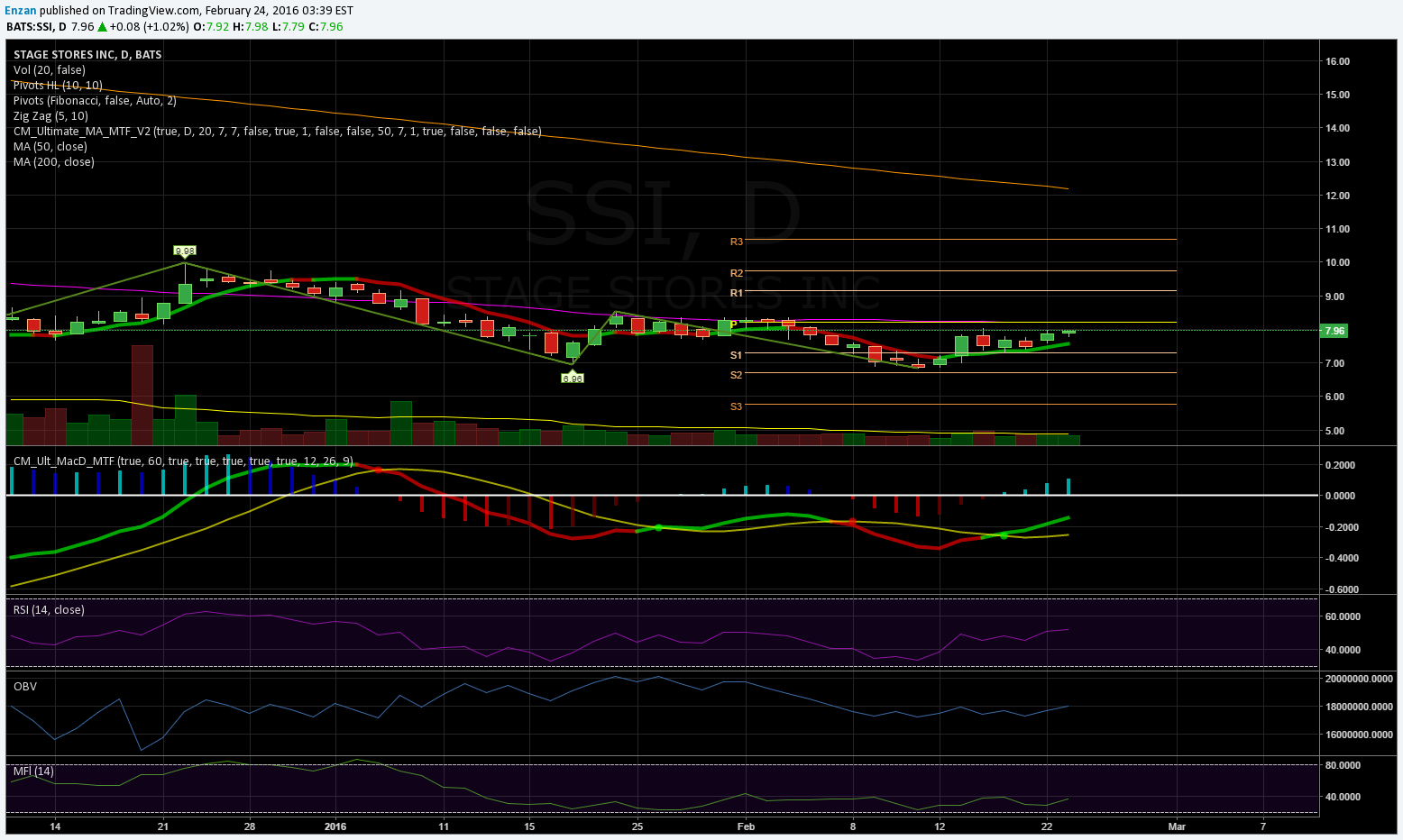Select the 5.00 price axis label
The image size is (1403, 840).
click(1337, 431)
